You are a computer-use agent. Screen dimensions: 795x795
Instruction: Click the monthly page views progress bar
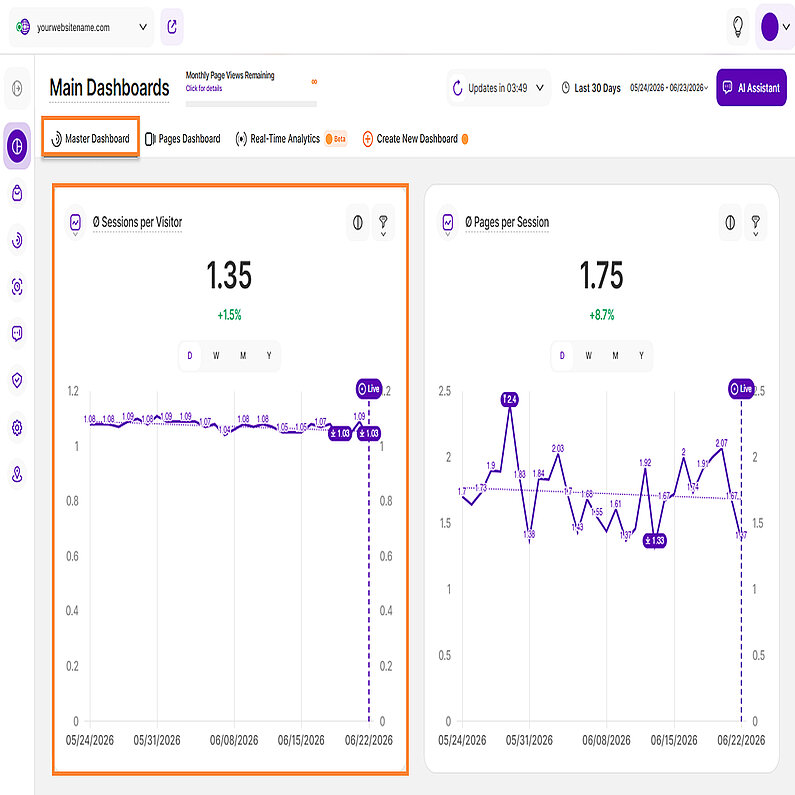[251, 104]
